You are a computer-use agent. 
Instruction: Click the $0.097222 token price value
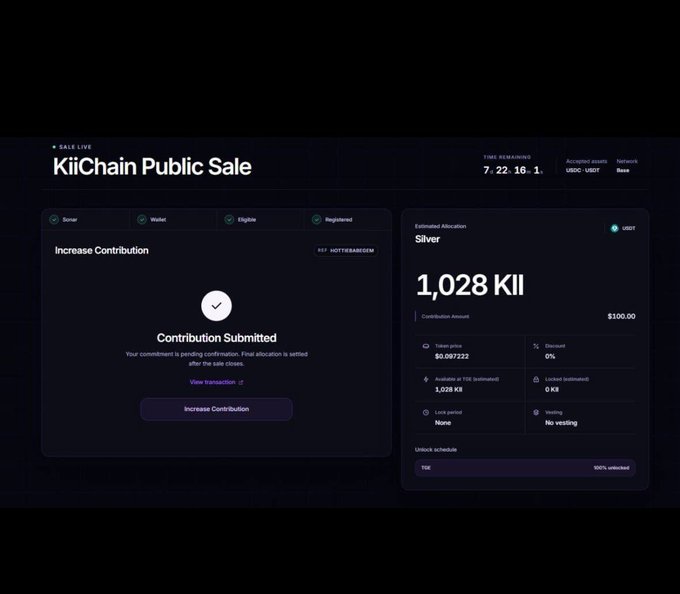pyautogui.click(x=452, y=356)
